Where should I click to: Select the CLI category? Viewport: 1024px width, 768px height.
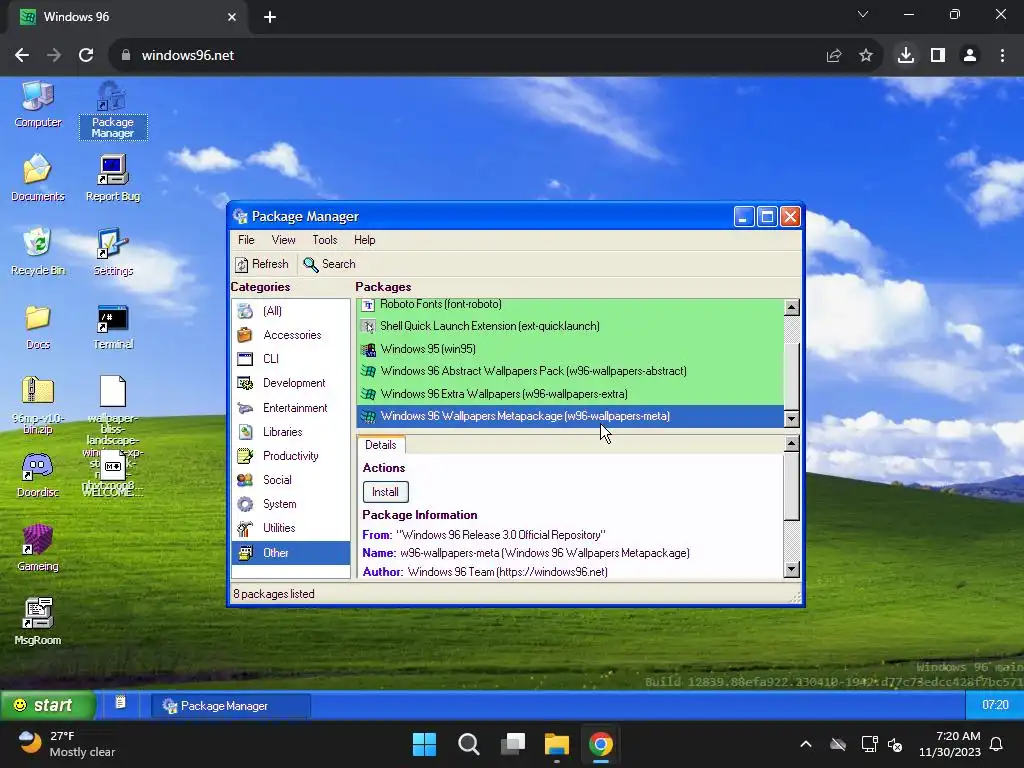[x=291, y=359]
